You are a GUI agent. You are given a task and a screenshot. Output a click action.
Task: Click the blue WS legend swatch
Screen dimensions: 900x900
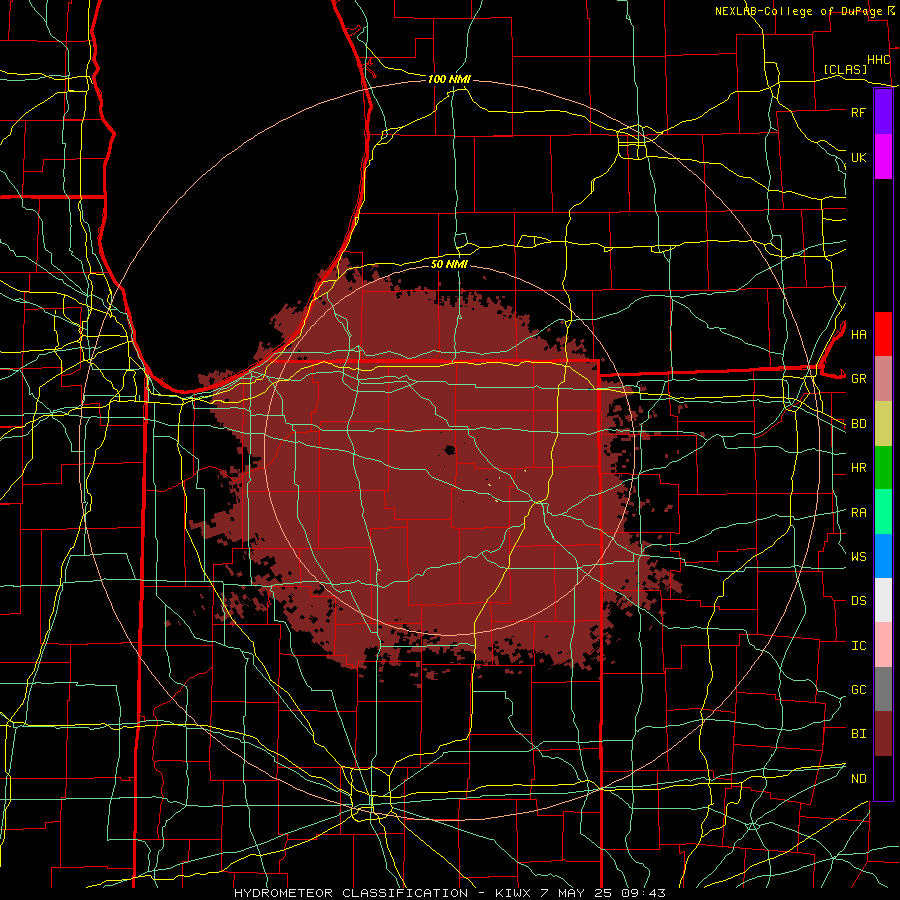883,556
